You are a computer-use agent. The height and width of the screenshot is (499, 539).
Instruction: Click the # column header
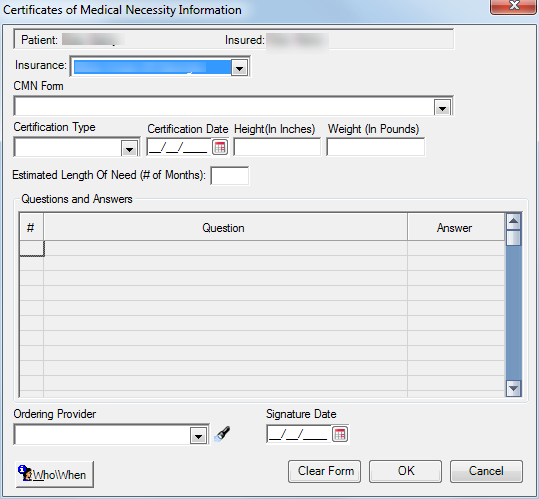[x=31, y=228]
